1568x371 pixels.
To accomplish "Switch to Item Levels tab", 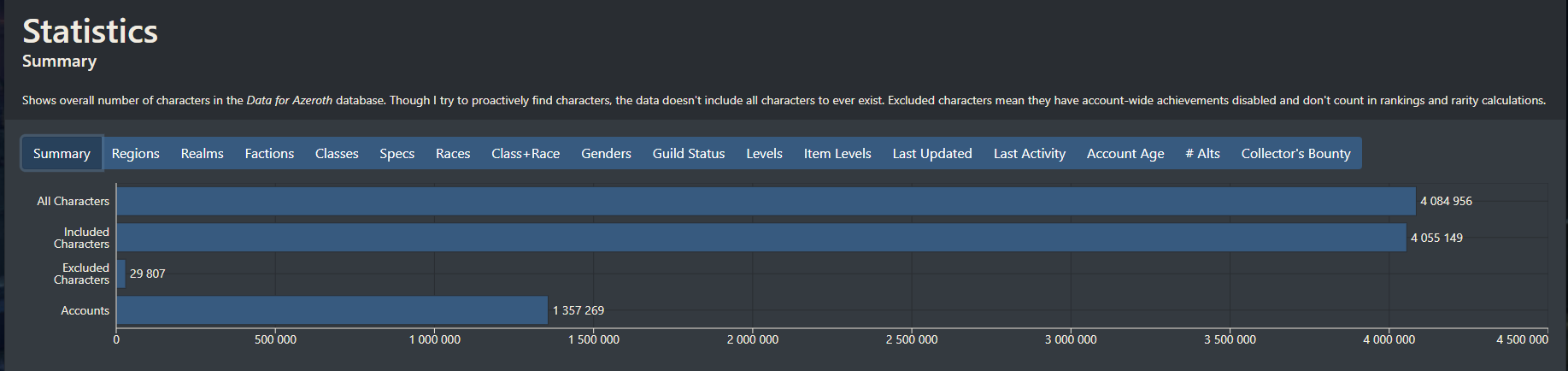I will click(x=837, y=154).
